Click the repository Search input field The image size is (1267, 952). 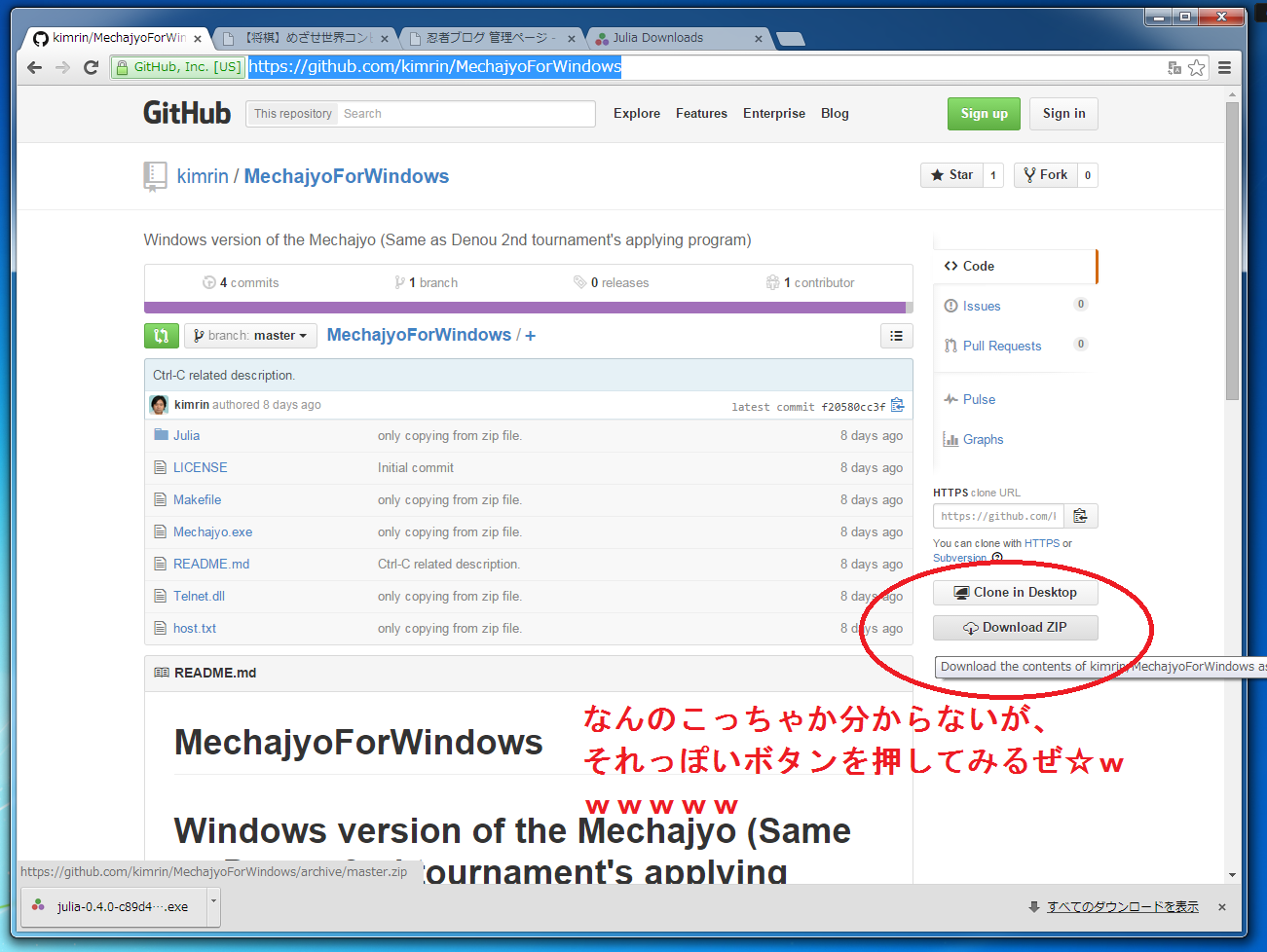click(466, 114)
